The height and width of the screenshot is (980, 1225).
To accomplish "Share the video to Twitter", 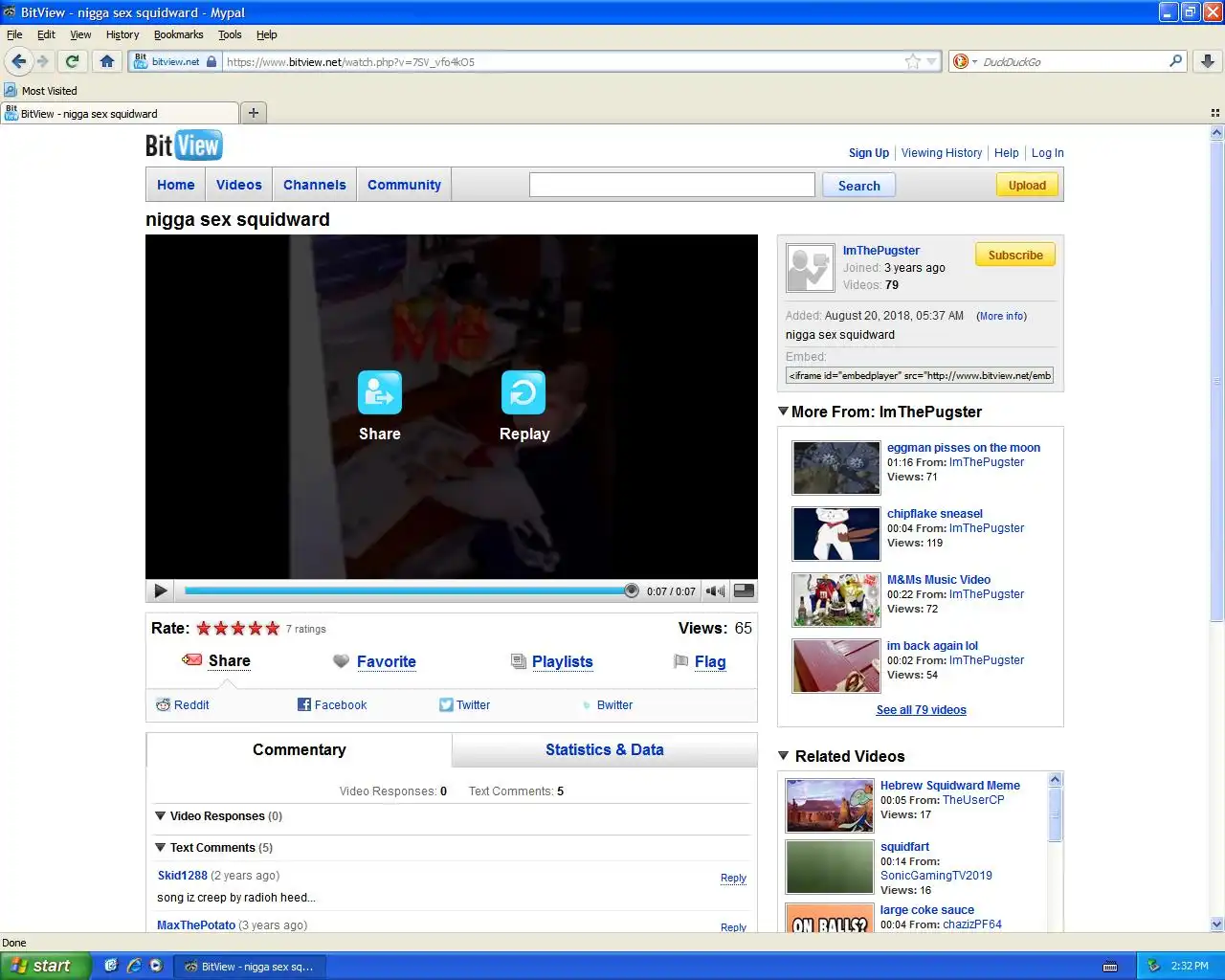I will tap(464, 705).
